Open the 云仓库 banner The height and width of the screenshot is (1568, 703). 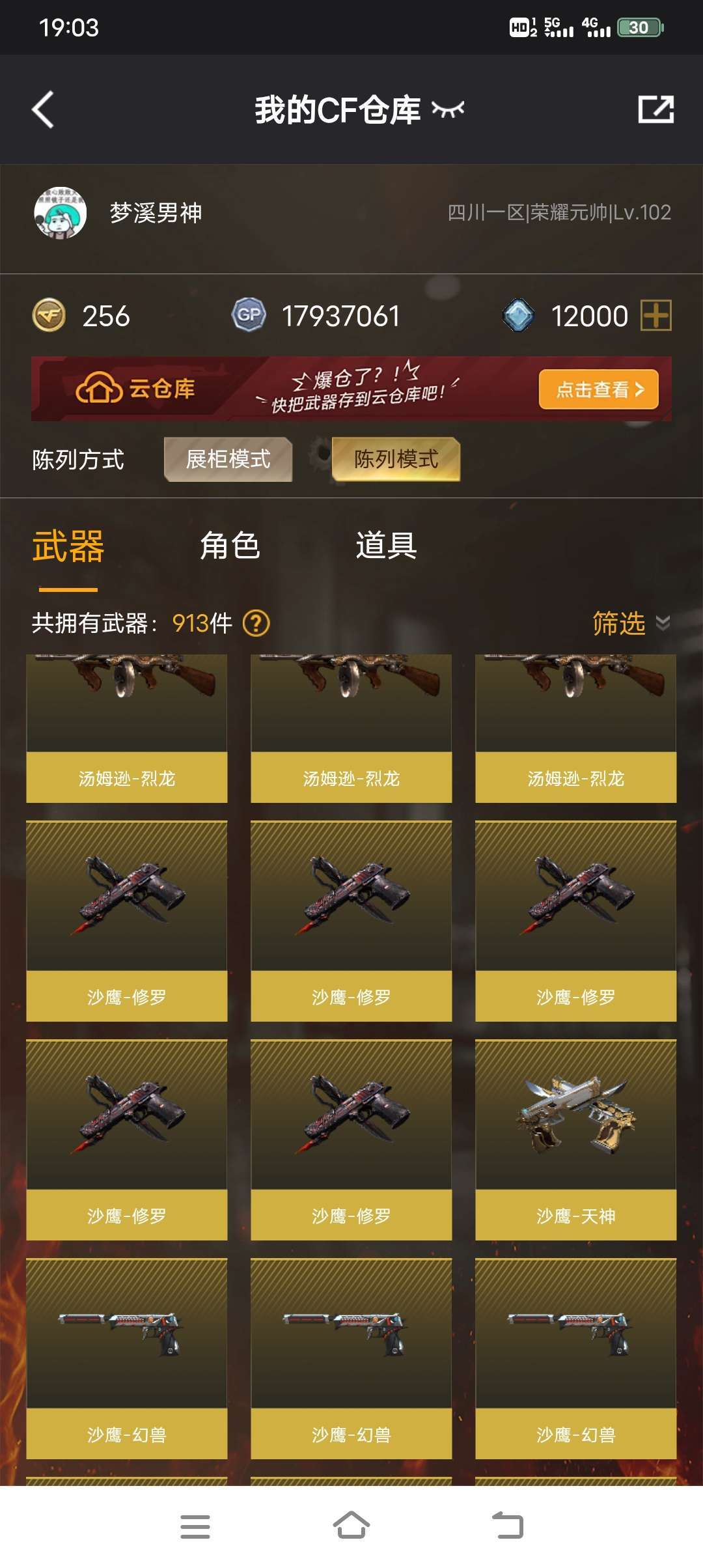click(x=351, y=389)
